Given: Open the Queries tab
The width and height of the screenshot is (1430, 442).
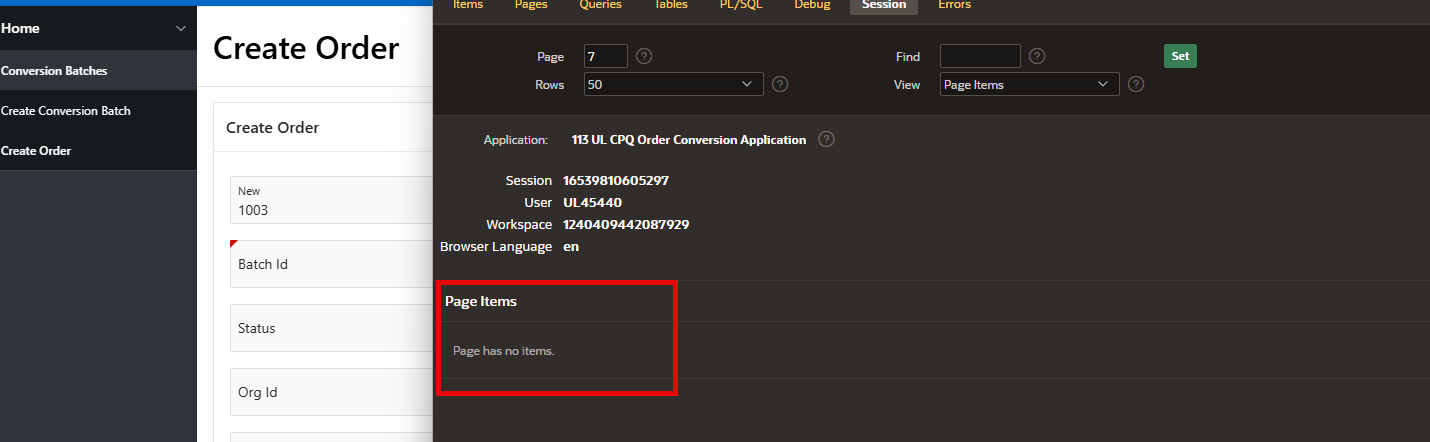Looking at the screenshot, I should [x=600, y=5].
